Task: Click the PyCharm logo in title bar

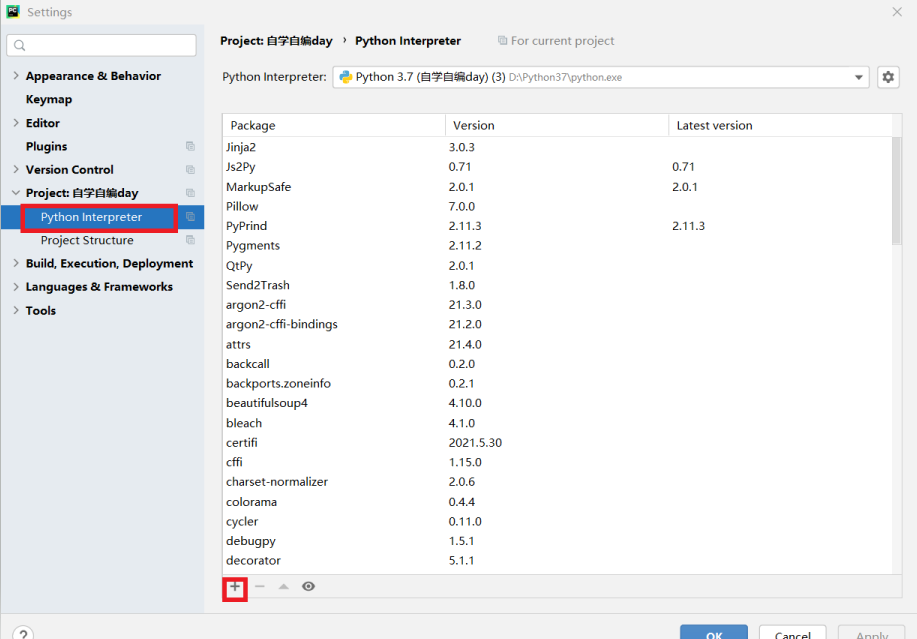Action: pyautogui.click(x=13, y=12)
